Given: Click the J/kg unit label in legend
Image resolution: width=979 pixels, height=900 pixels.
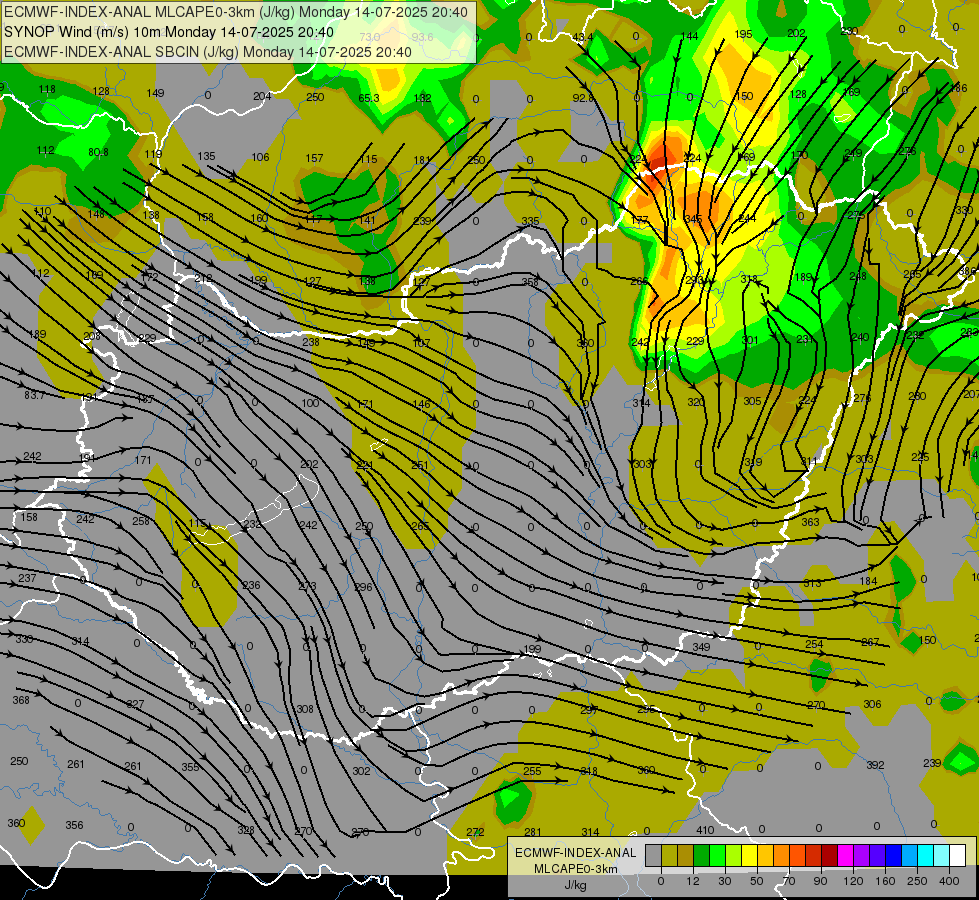Looking at the screenshot, I should click(575, 885).
